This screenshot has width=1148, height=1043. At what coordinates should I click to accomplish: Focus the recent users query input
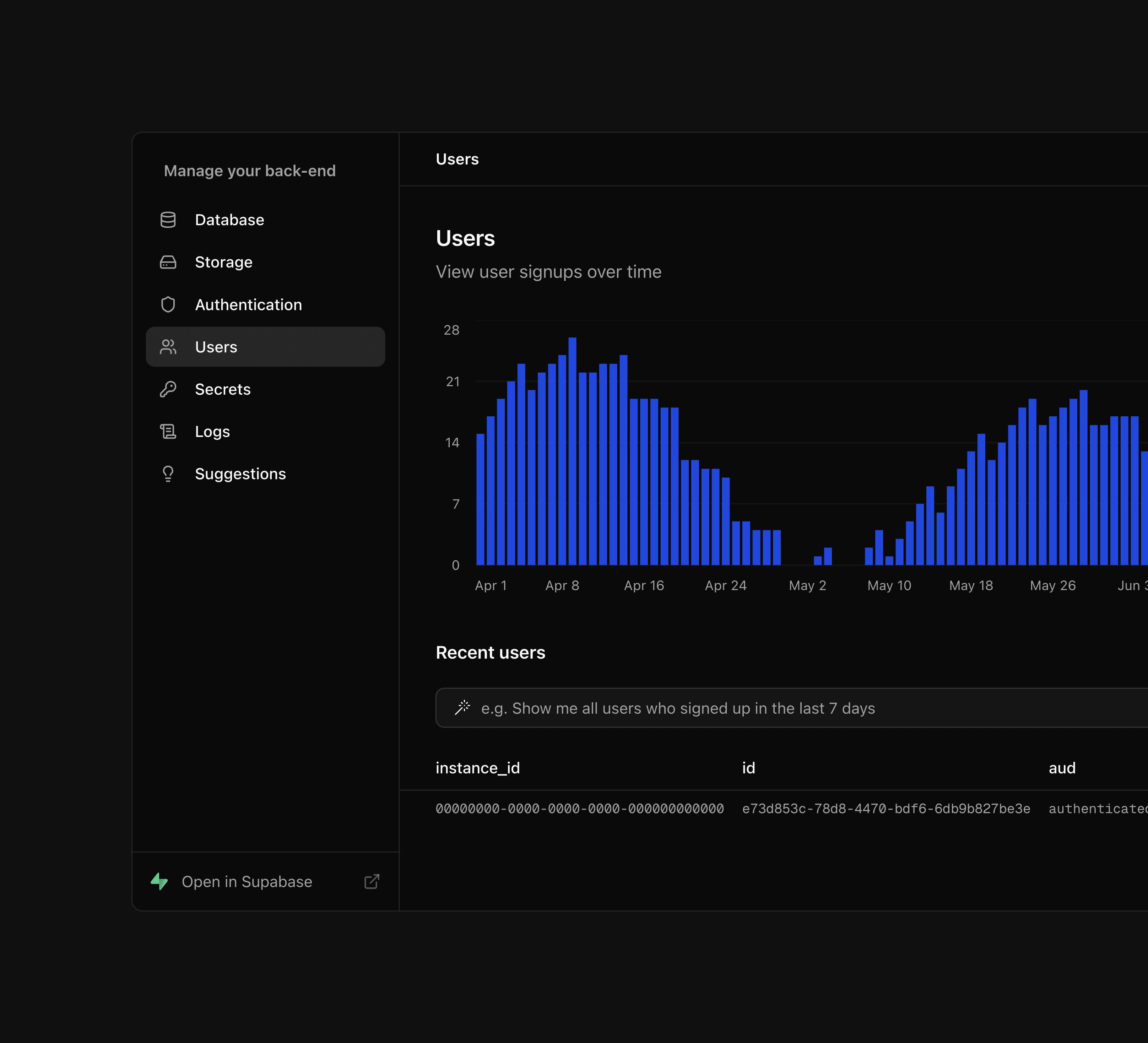791,708
